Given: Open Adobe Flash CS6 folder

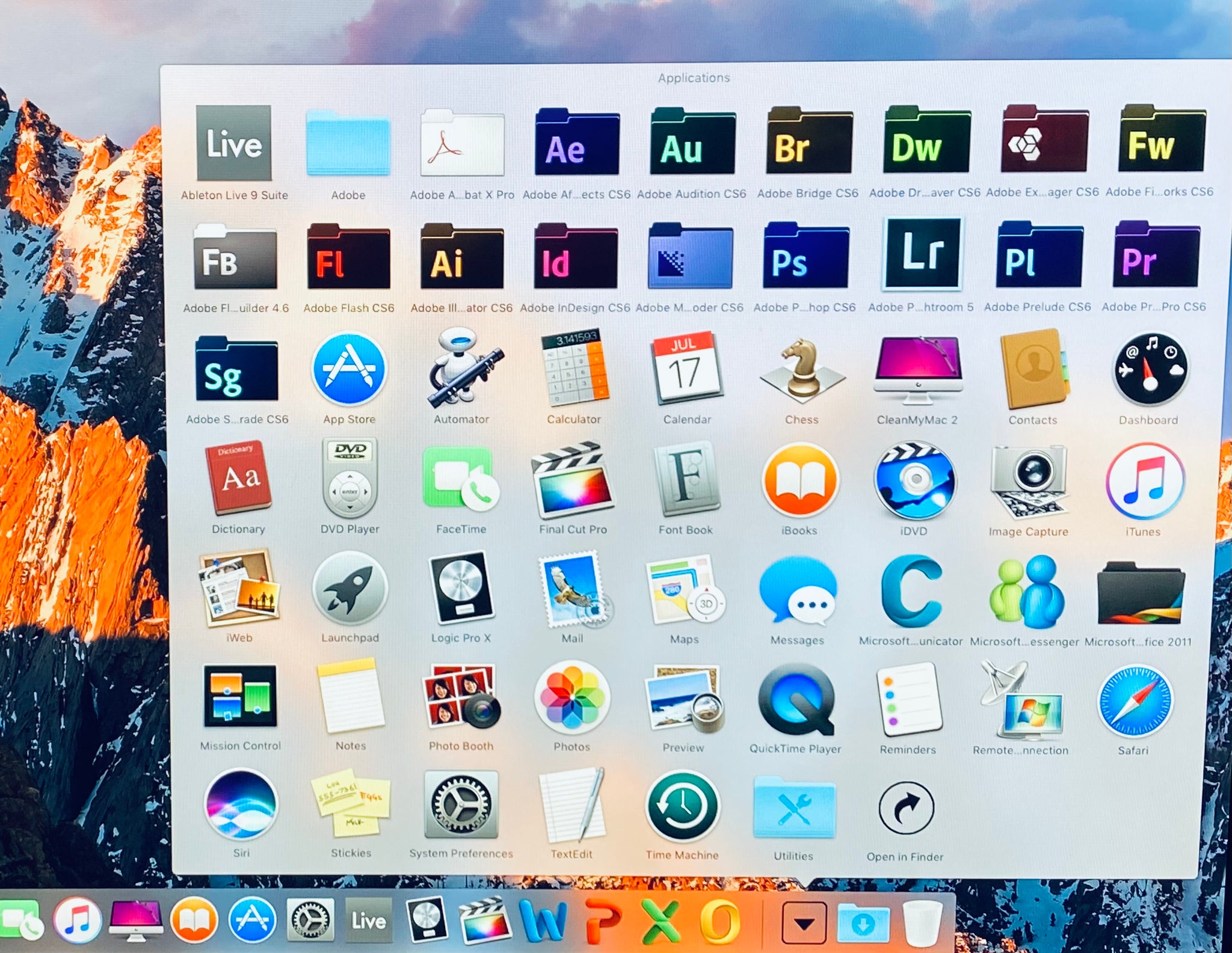Looking at the screenshot, I should 348,257.
